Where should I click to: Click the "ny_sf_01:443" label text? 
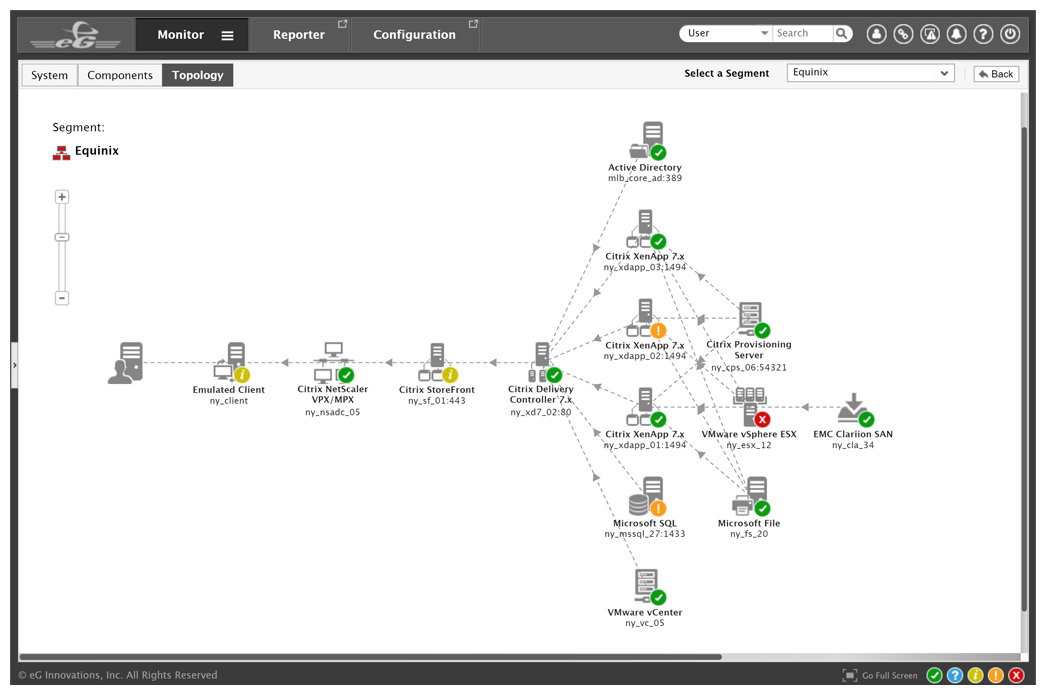(437, 401)
